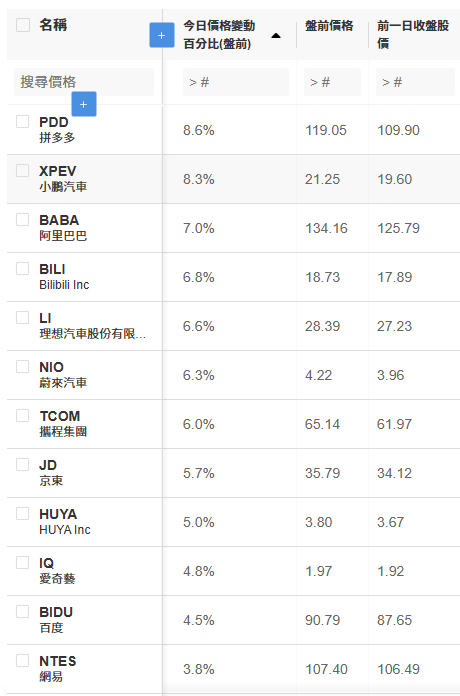Tick the checkbox for PDD 拼多多
Image resolution: width=460 pixels, height=696 pixels.
point(23,122)
